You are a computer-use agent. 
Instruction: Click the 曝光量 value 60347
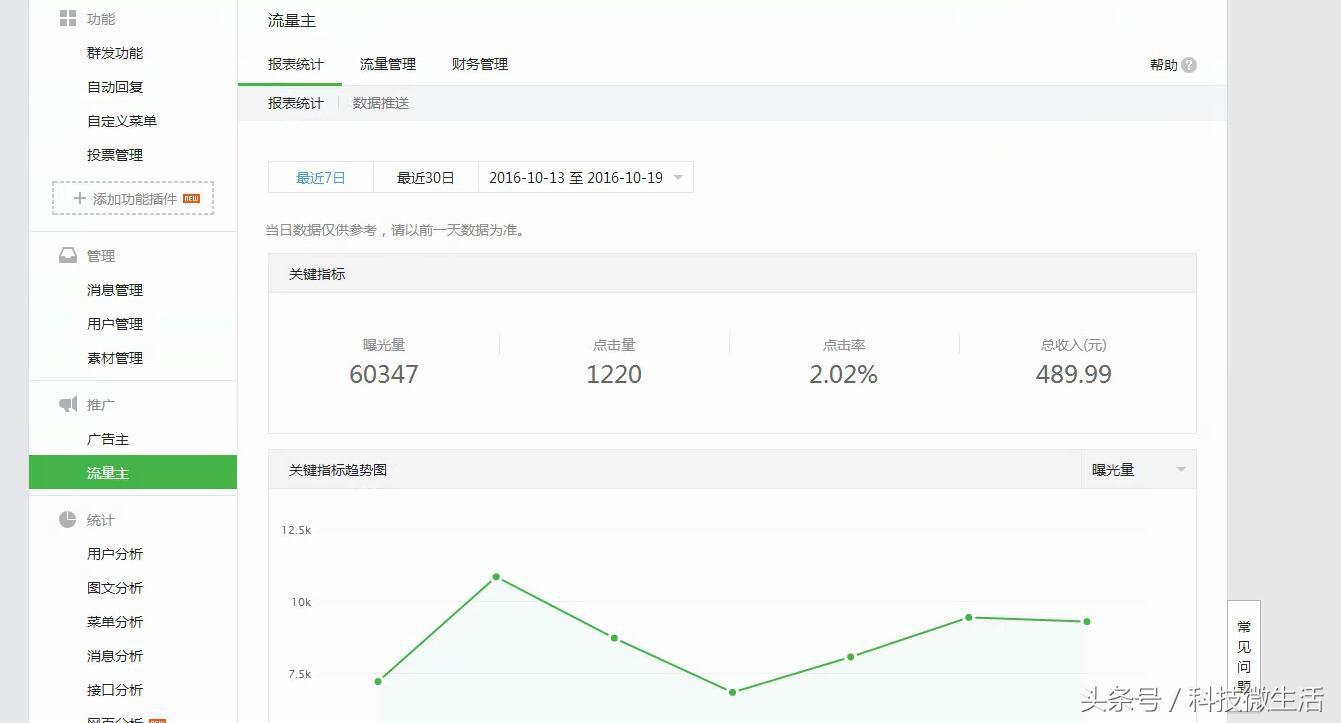[384, 374]
